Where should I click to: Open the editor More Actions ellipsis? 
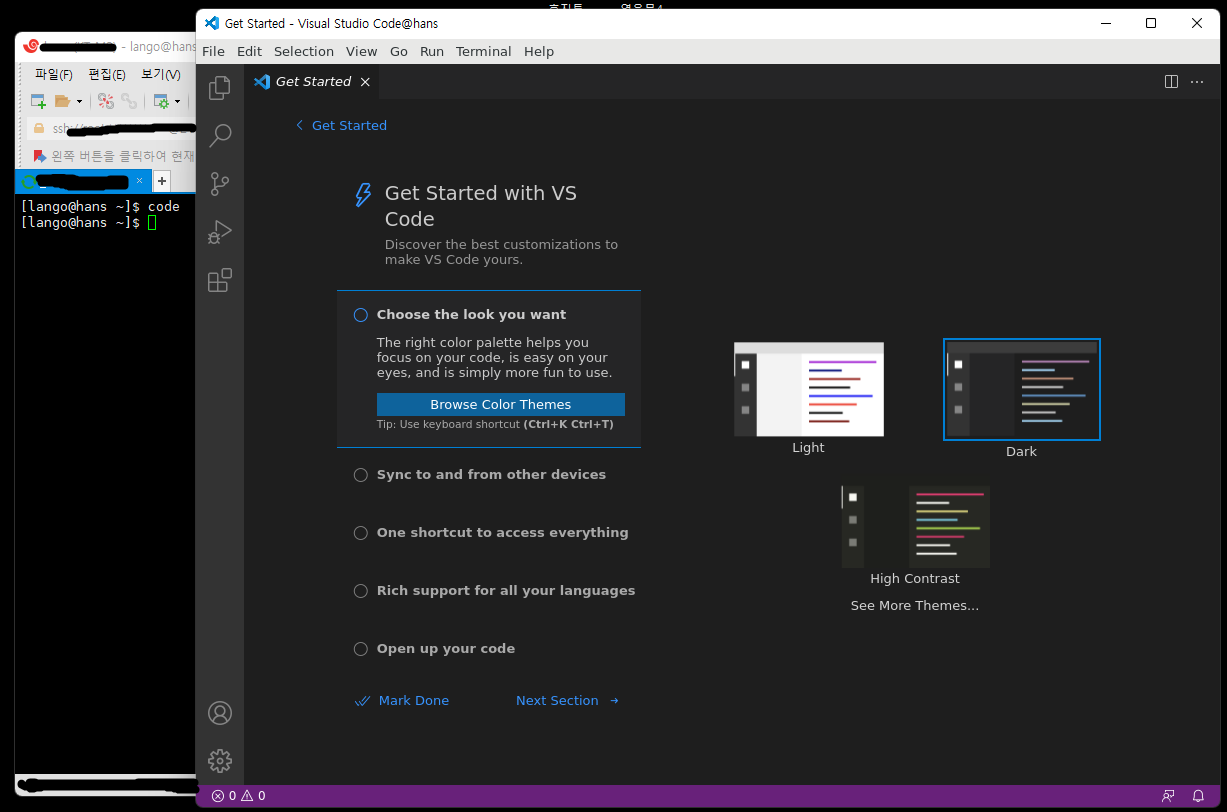point(1197,82)
